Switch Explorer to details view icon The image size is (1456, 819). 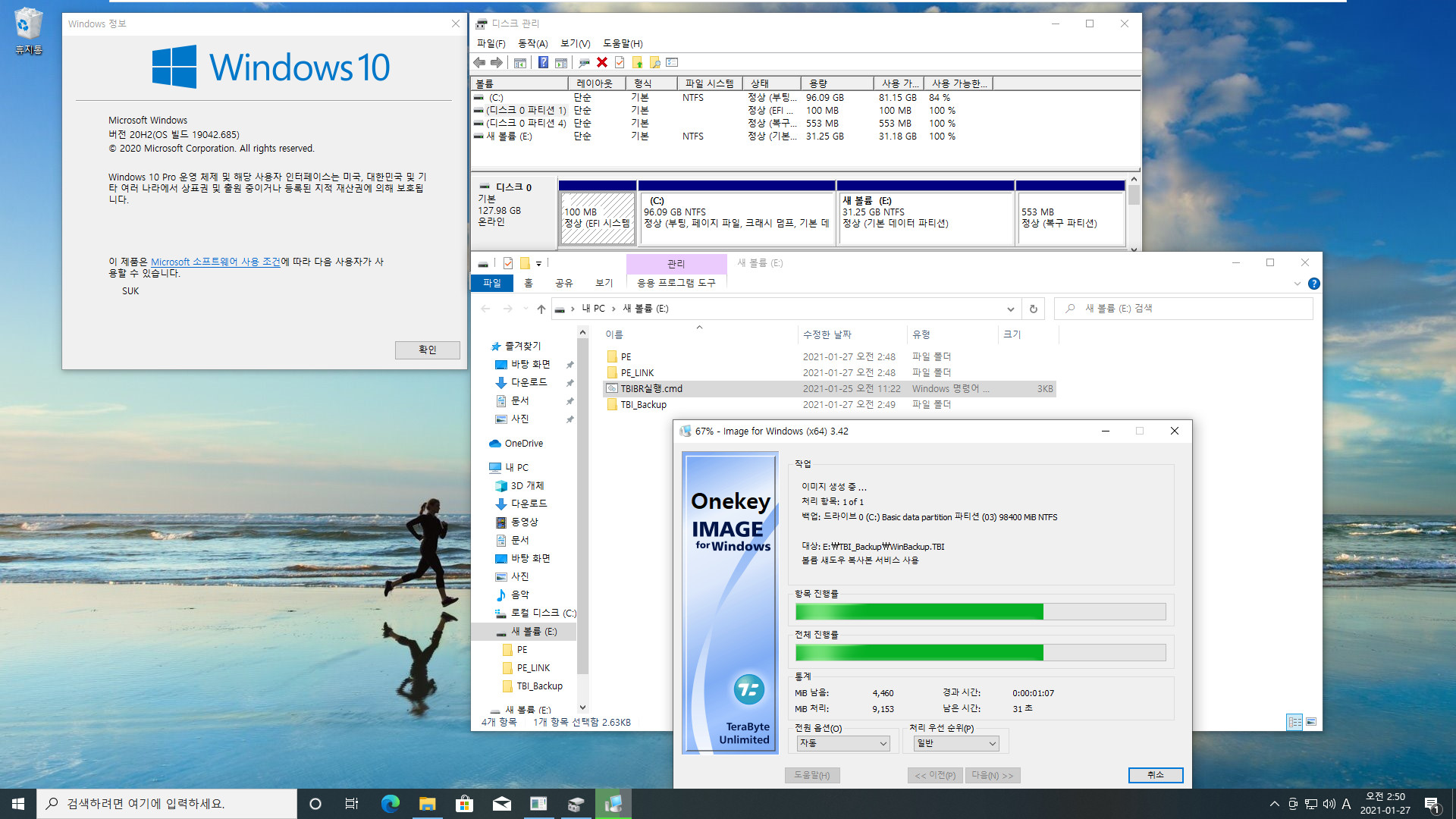(1294, 722)
